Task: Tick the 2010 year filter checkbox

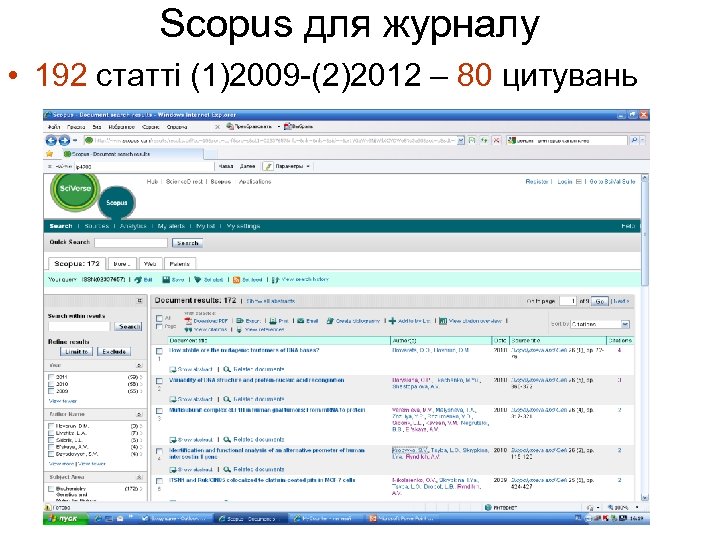Action: click(51, 384)
